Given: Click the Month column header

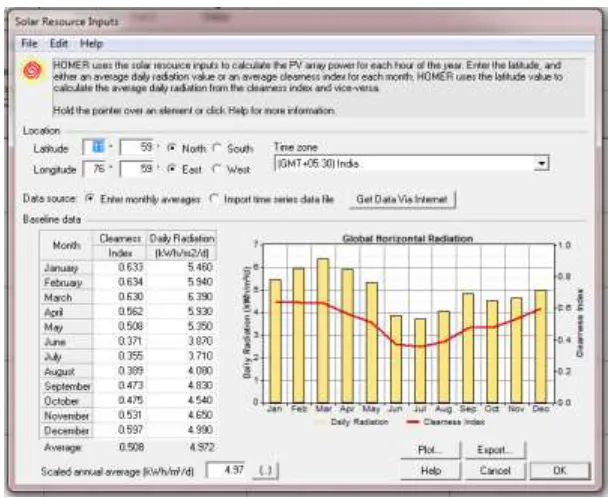Looking at the screenshot, I should [x=66, y=245].
